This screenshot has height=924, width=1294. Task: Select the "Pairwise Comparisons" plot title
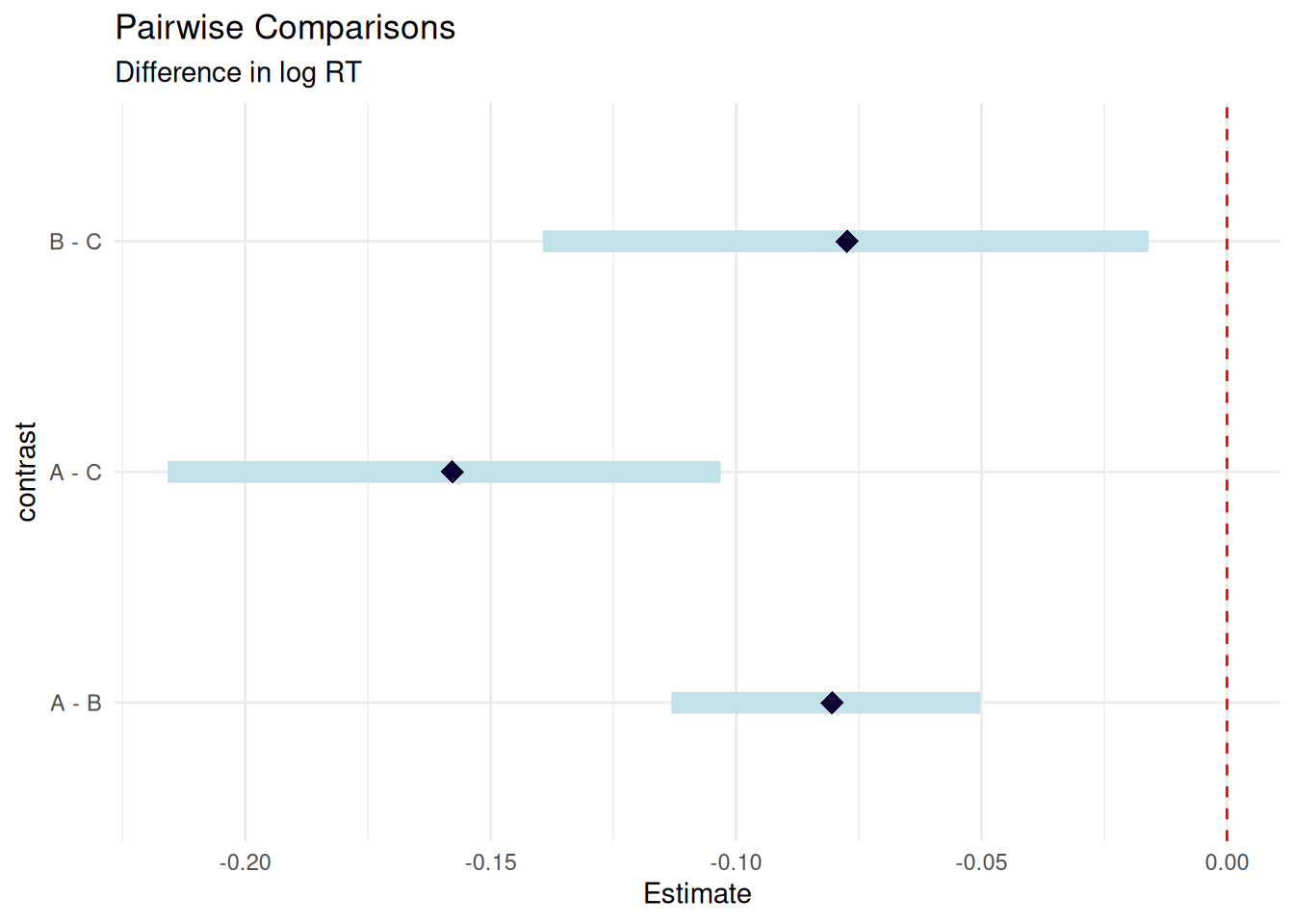[x=285, y=28]
